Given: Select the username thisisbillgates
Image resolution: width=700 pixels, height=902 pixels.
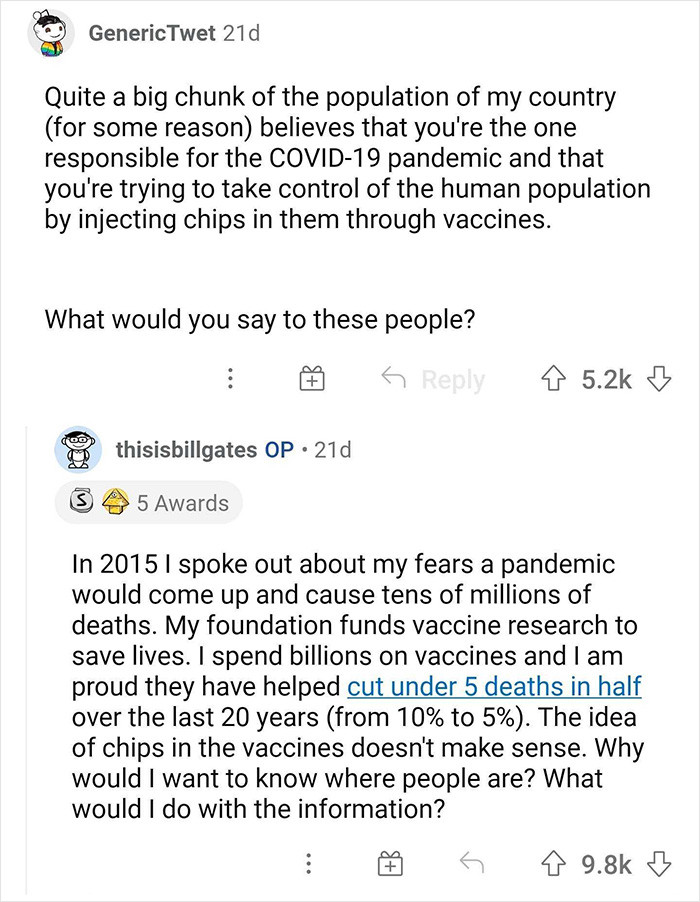Looking at the screenshot, I should pos(189,451).
